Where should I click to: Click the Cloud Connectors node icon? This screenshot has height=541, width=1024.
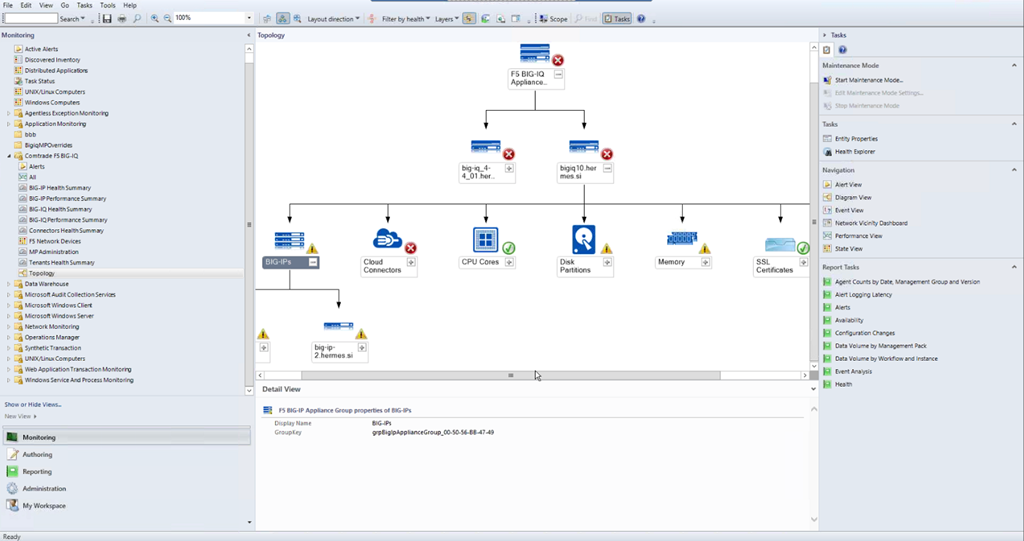[x=386, y=240]
